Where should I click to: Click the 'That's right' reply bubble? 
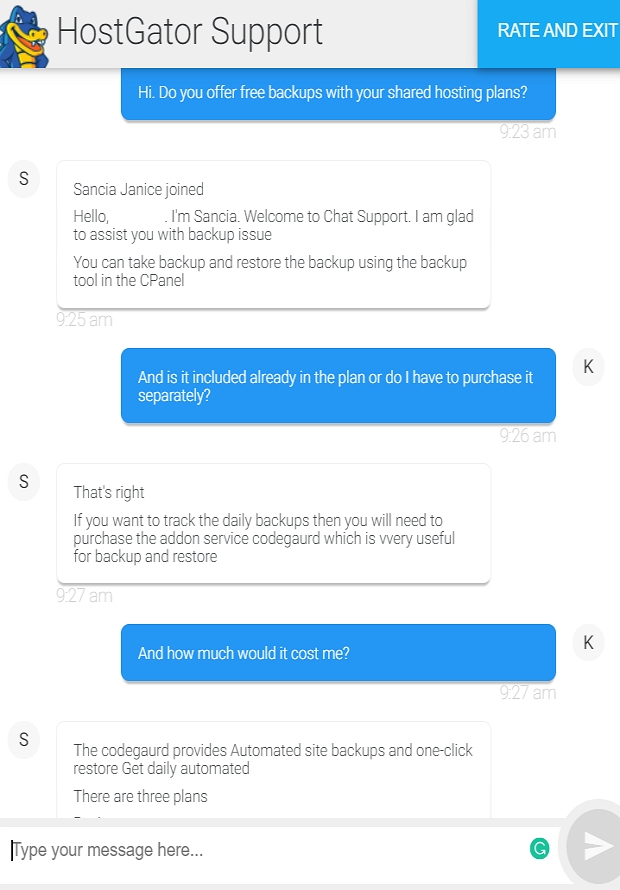pyautogui.click(x=274, y=523)
